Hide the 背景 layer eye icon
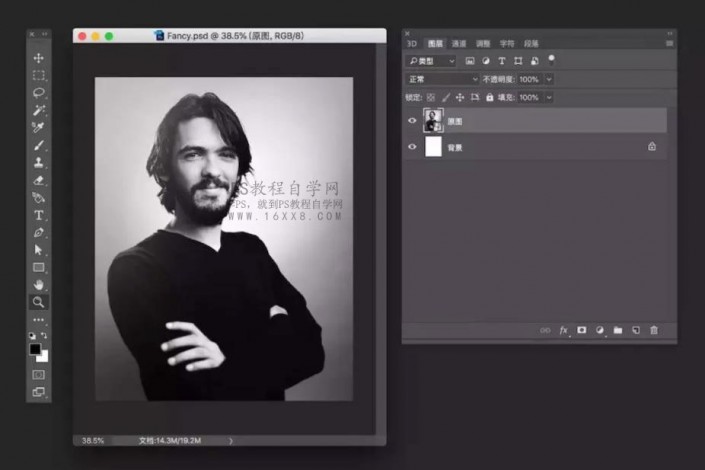The image size is (705, 470). (x=412, y=147)
